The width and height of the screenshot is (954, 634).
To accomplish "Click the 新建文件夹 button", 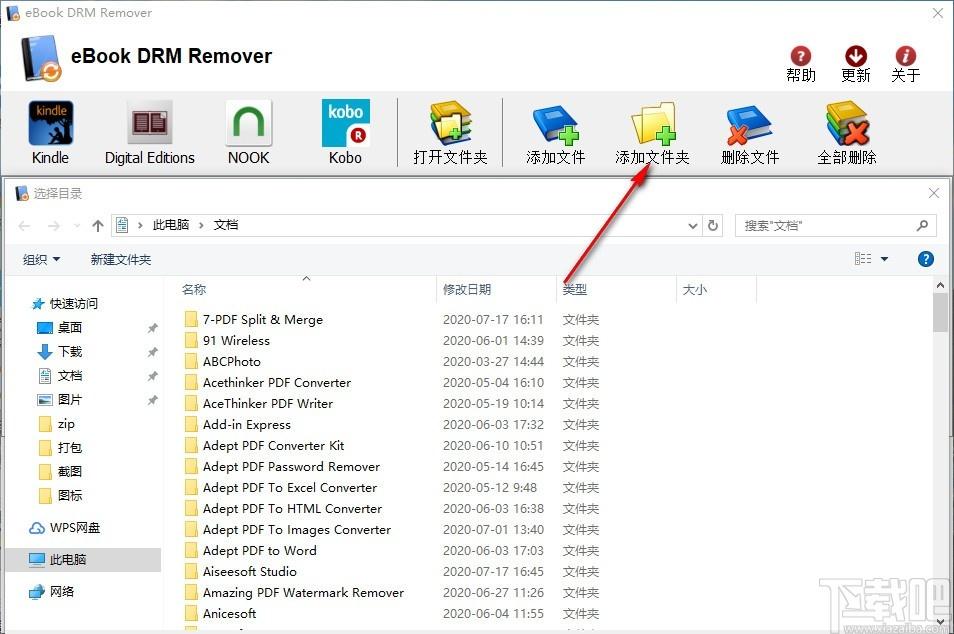I will [x=120, y=259].
